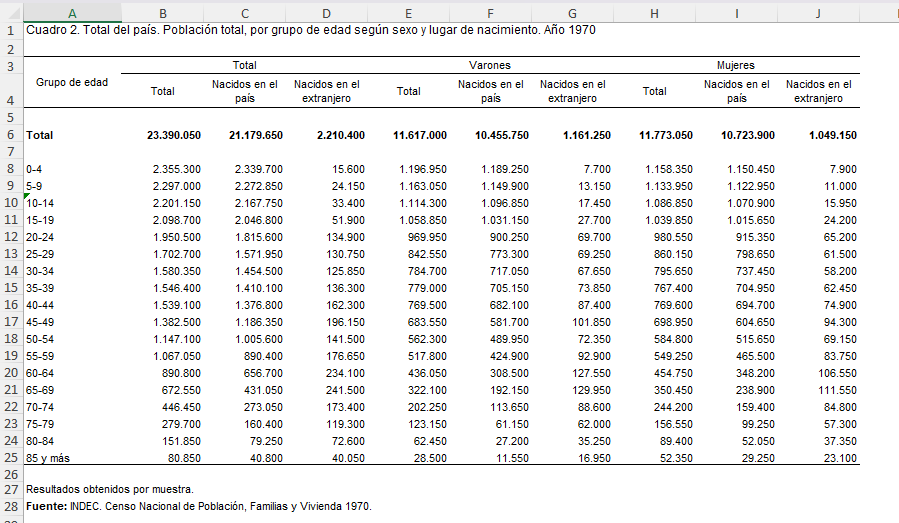Screen dimensions: 899x523
Task: Click the bold 'Total' label in row 6
Action: point(40,135)
